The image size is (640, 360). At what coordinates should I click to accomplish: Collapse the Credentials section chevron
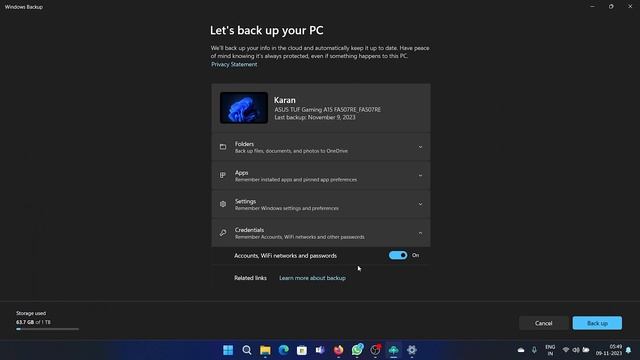click(420, 233)
